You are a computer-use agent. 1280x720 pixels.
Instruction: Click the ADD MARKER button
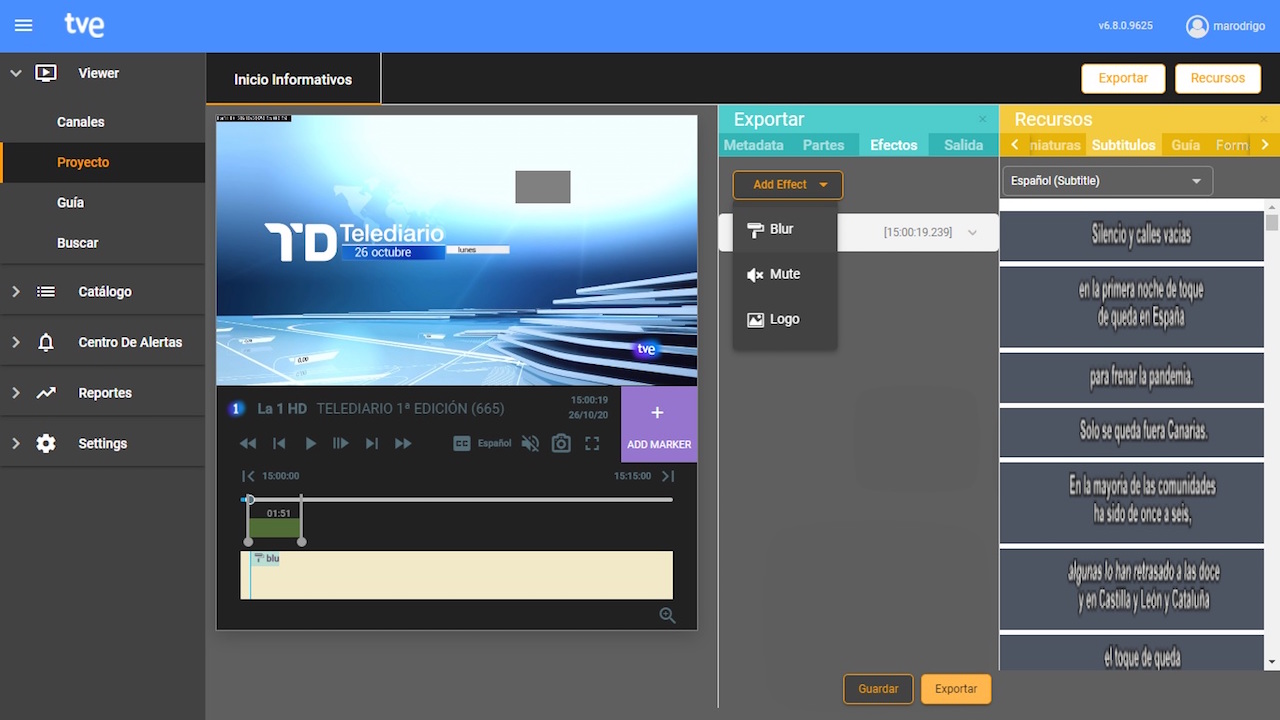[x=659, y=424]
